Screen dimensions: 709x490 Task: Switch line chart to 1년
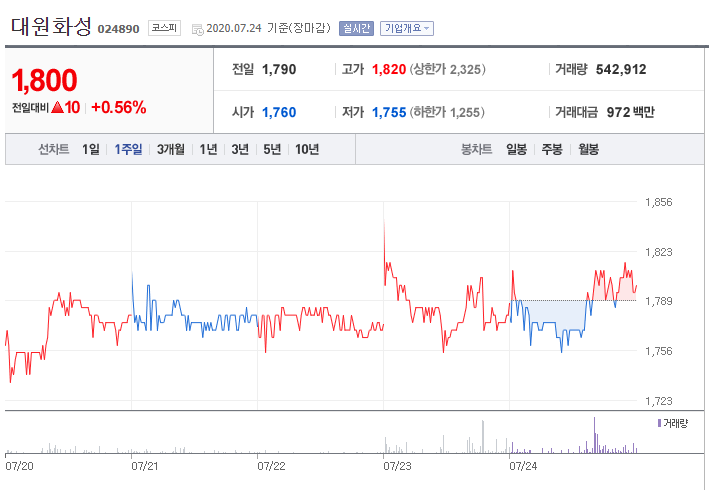click(x=208, y=149)
